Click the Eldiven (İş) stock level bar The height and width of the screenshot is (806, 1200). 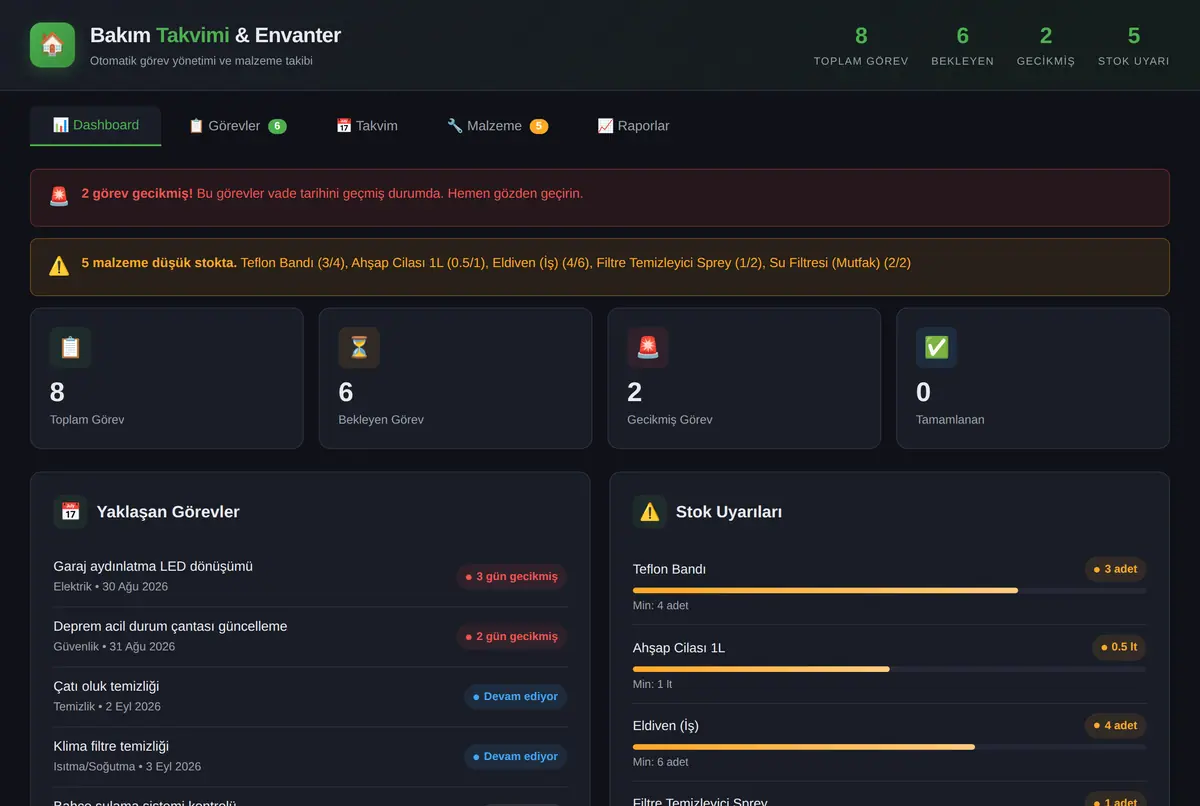(x=890, y=747)
